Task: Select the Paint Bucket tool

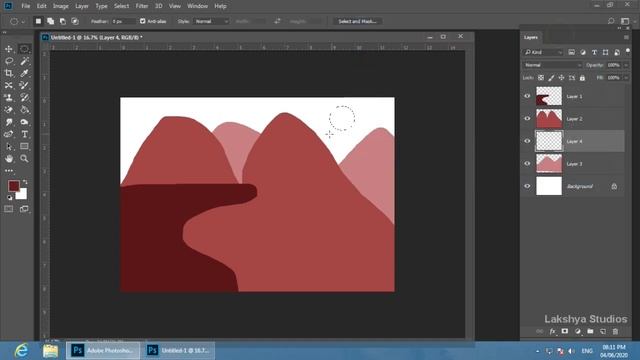Action: tap(24, 110)
